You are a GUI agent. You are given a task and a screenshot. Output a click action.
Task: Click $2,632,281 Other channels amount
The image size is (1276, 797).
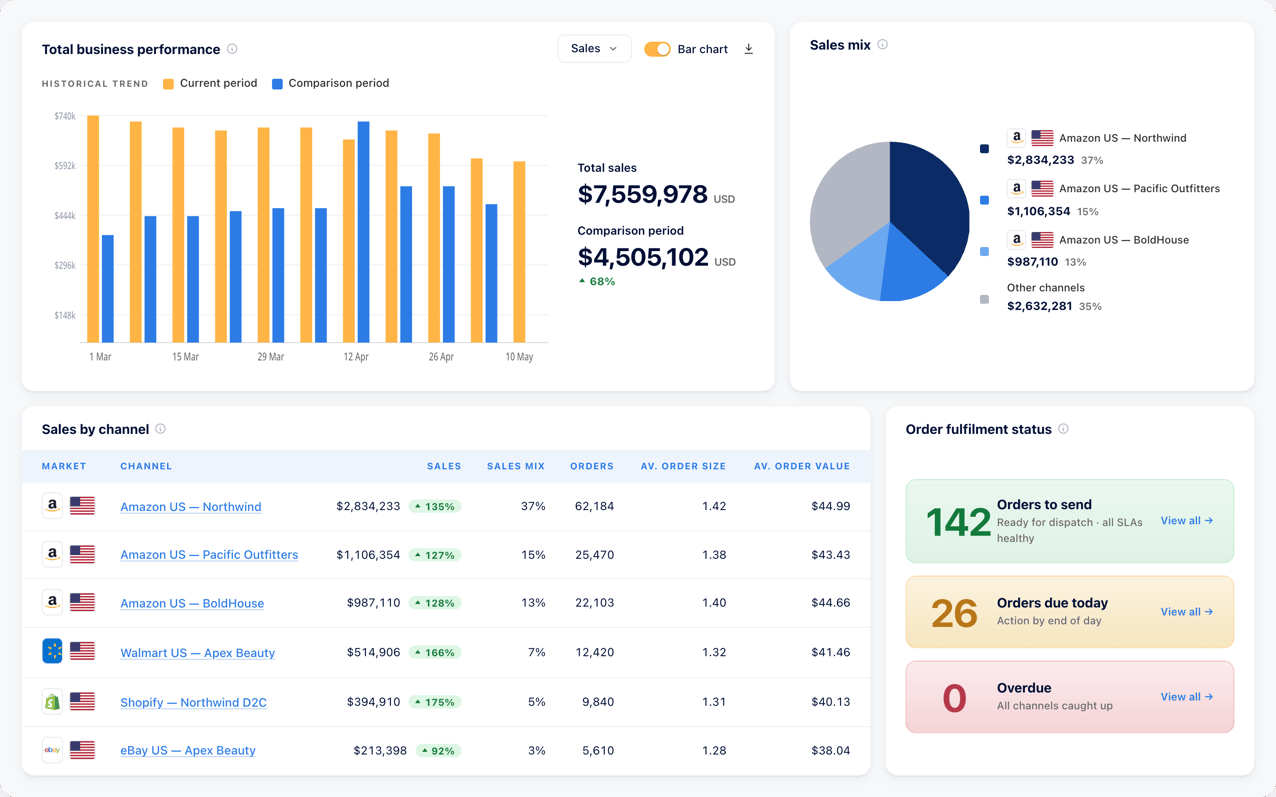pyautogui.click(x=1040, y=306)
